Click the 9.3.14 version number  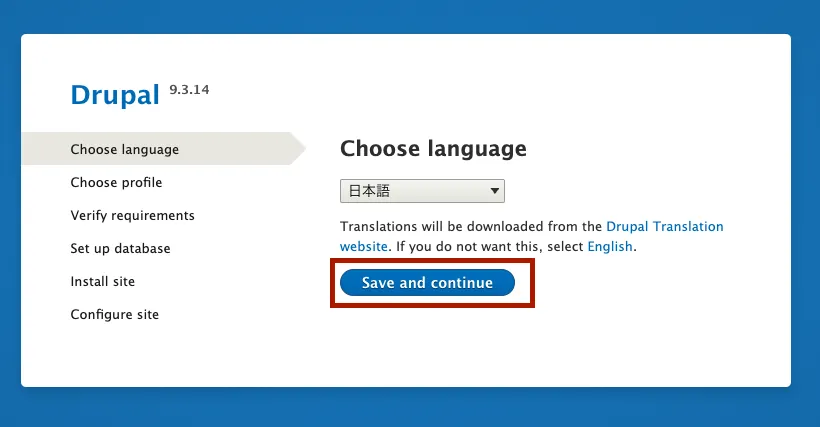click(x=189, y=90)
